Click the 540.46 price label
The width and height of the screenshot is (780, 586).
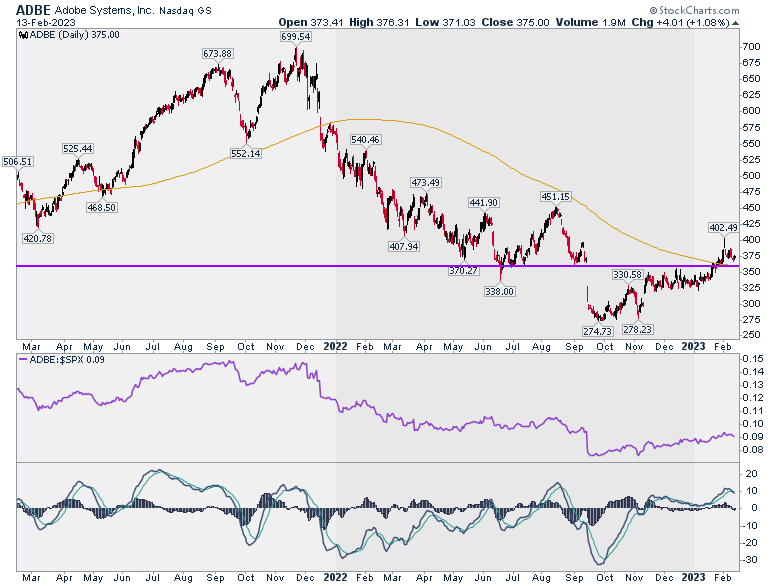click(366, 140)
